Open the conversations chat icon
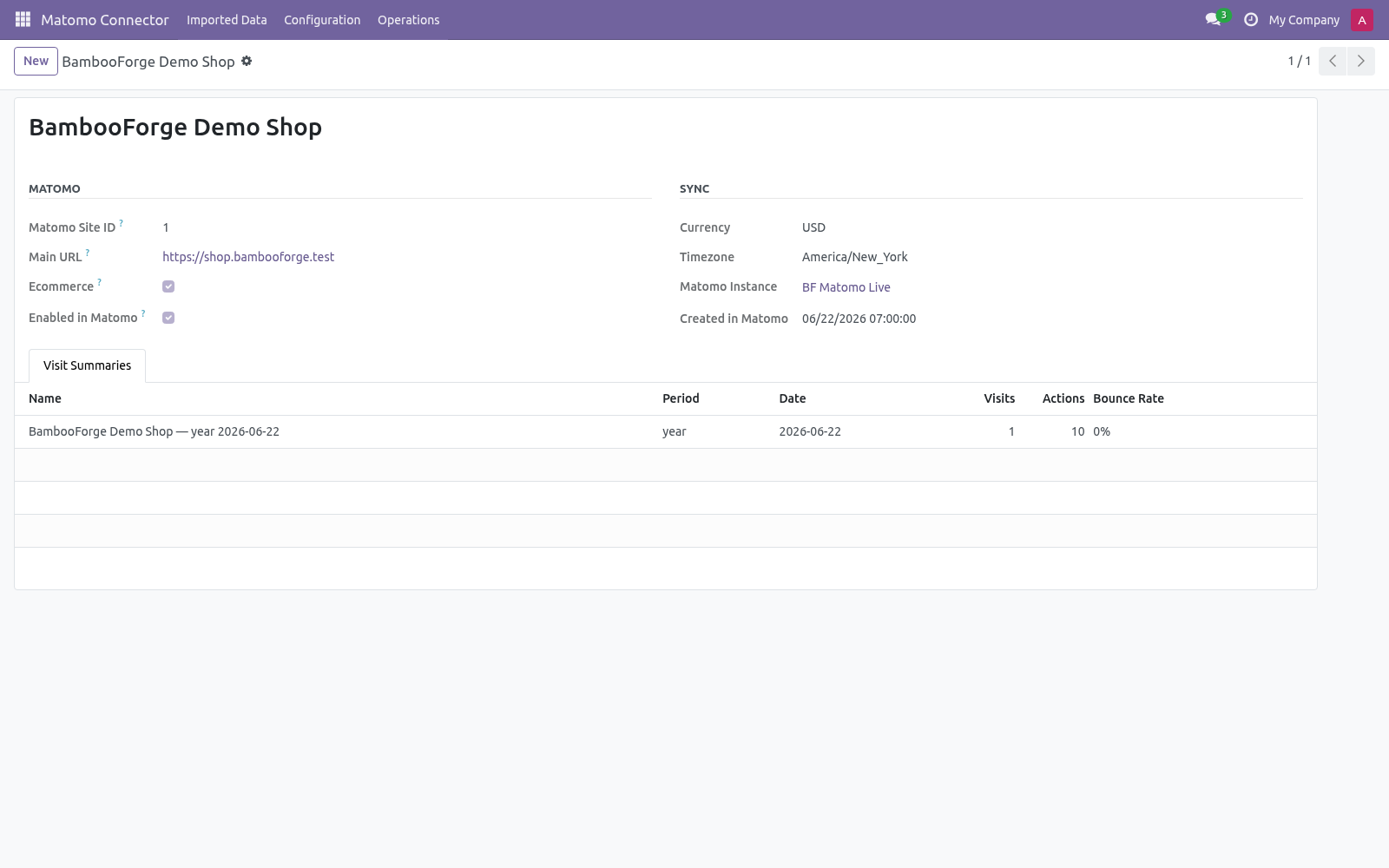The height and width of the screenshot is (868, 1389). coord(1213,19)
